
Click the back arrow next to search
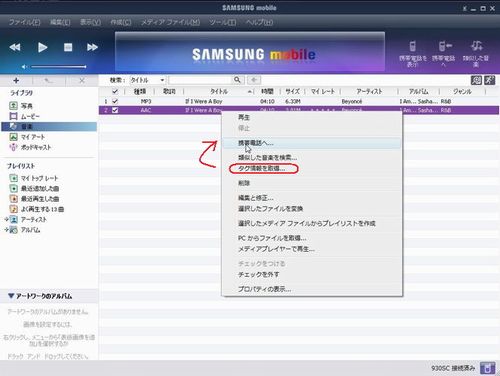254,80
